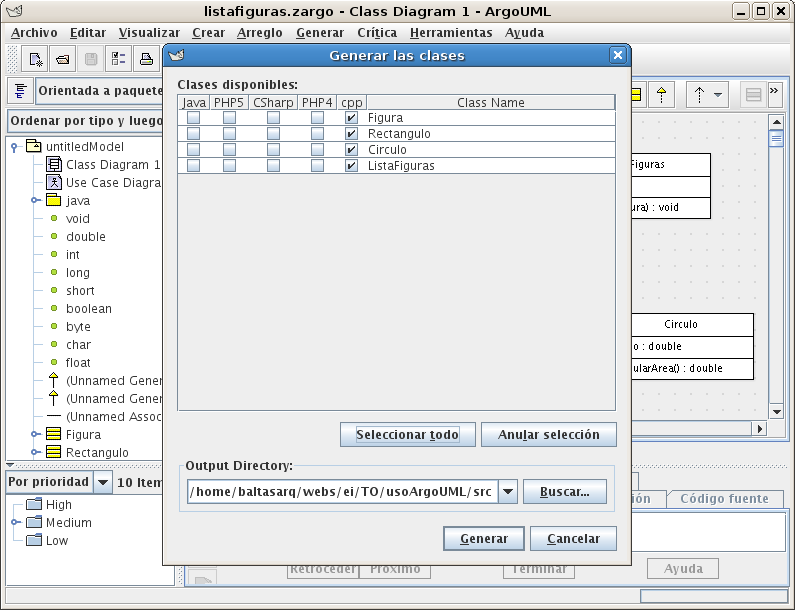
Task: Uncheck cpp generation for Circulo
Action: coord(351,150)
